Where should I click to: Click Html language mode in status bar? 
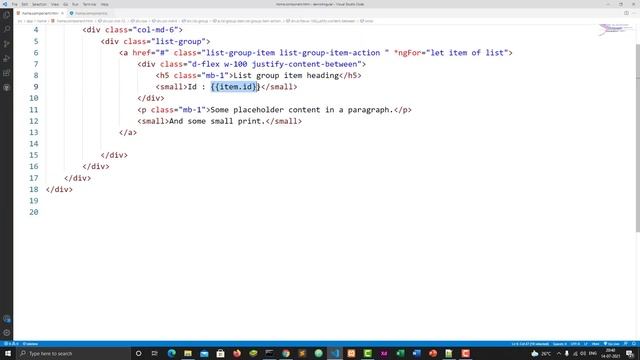tap(596, 344)
